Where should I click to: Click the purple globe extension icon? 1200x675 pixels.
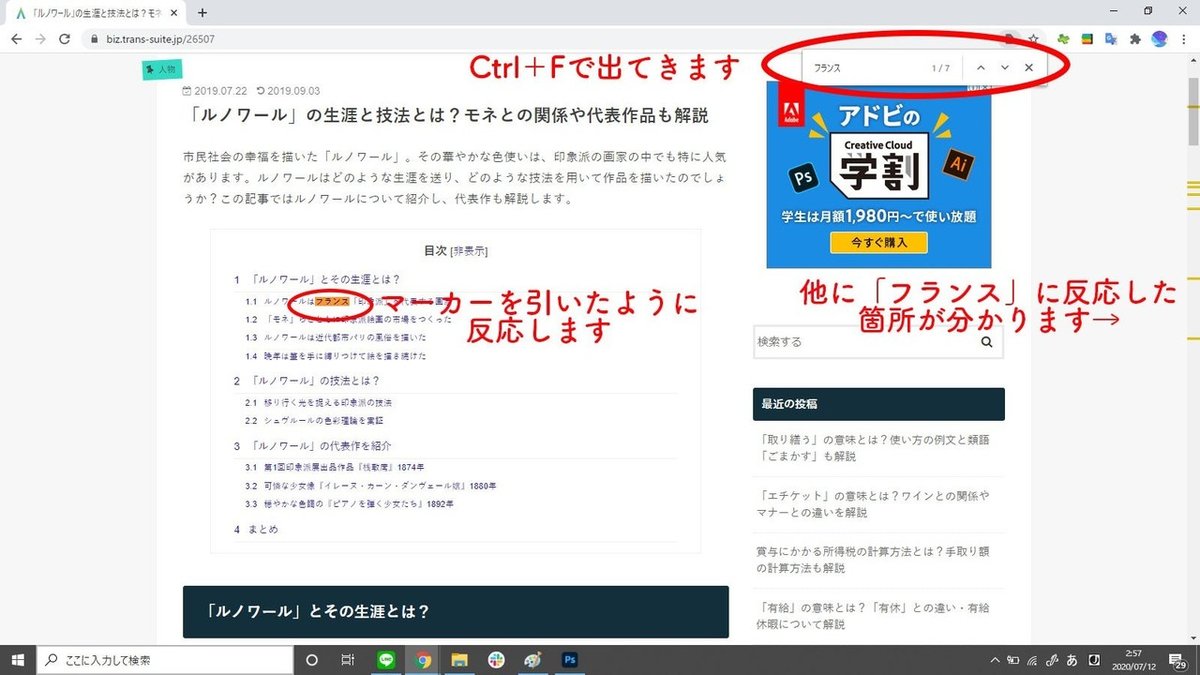1158,37
